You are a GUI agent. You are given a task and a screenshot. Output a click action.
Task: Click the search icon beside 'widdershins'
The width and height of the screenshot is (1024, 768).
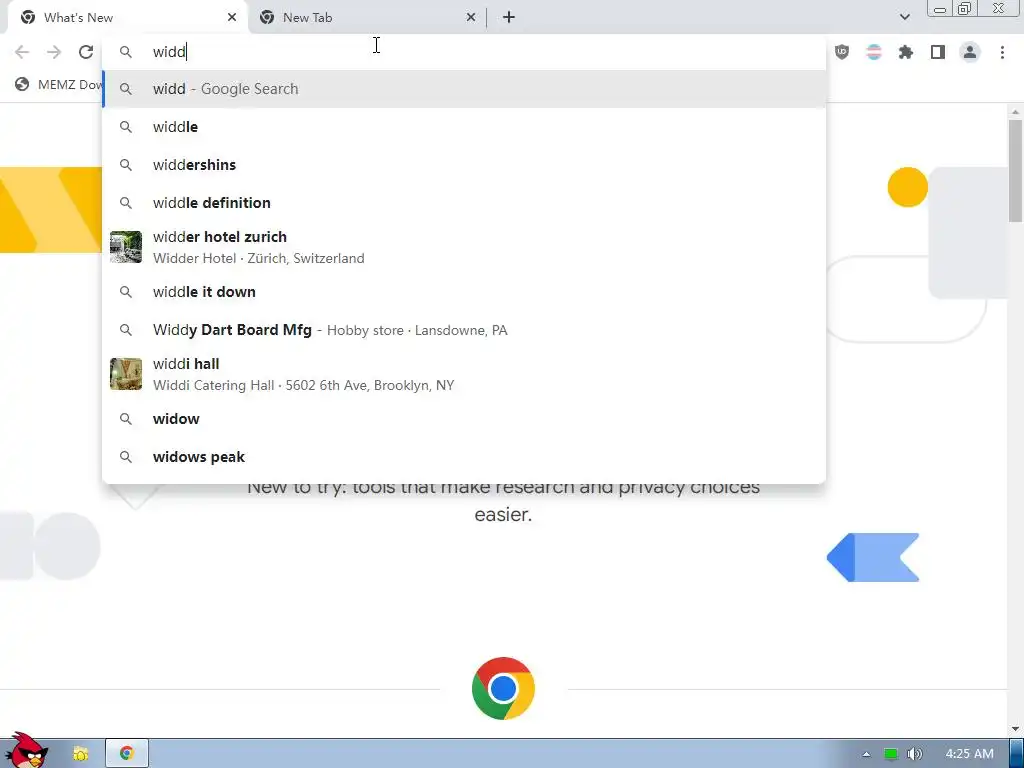(126, 165)
